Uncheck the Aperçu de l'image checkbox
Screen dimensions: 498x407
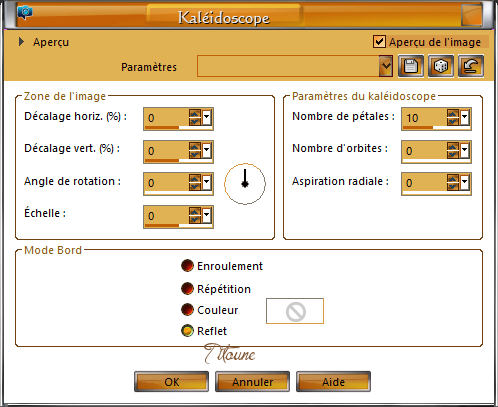click(x=379, y=42)
